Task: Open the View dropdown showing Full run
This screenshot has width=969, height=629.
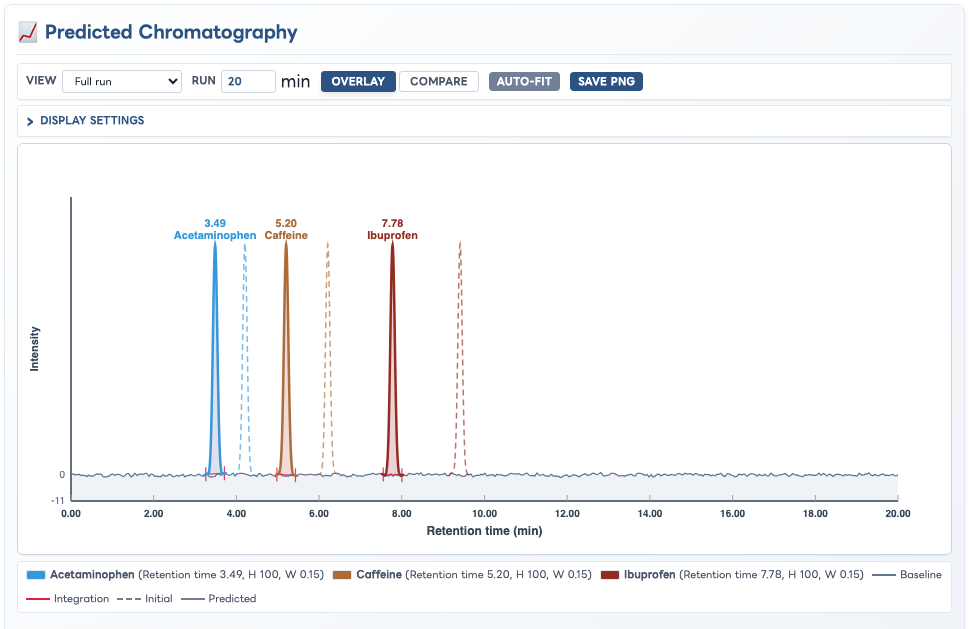Action: tap(122, 82)
